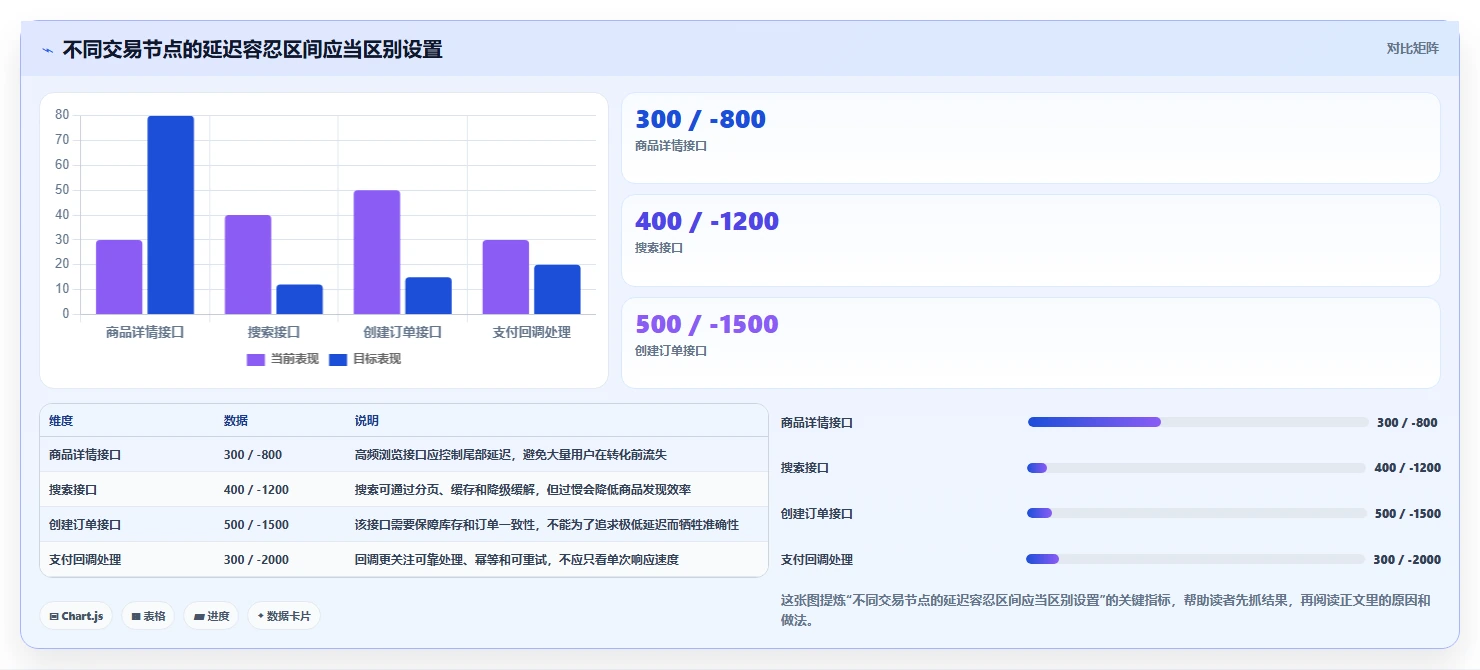Click the summary paragraph starting 这张图提炼
The height and width of the screenshot is (670, 1480).
[1105, 610]
